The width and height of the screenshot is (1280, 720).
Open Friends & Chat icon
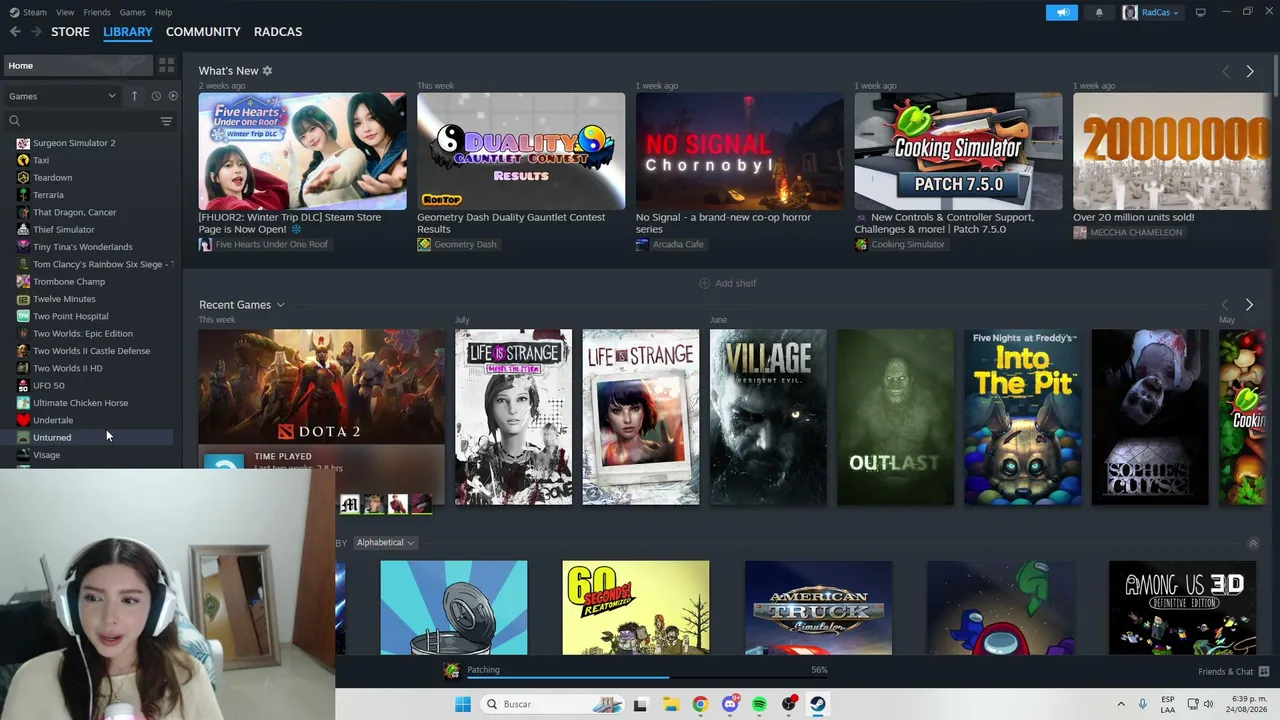(x=1264, y=671)
